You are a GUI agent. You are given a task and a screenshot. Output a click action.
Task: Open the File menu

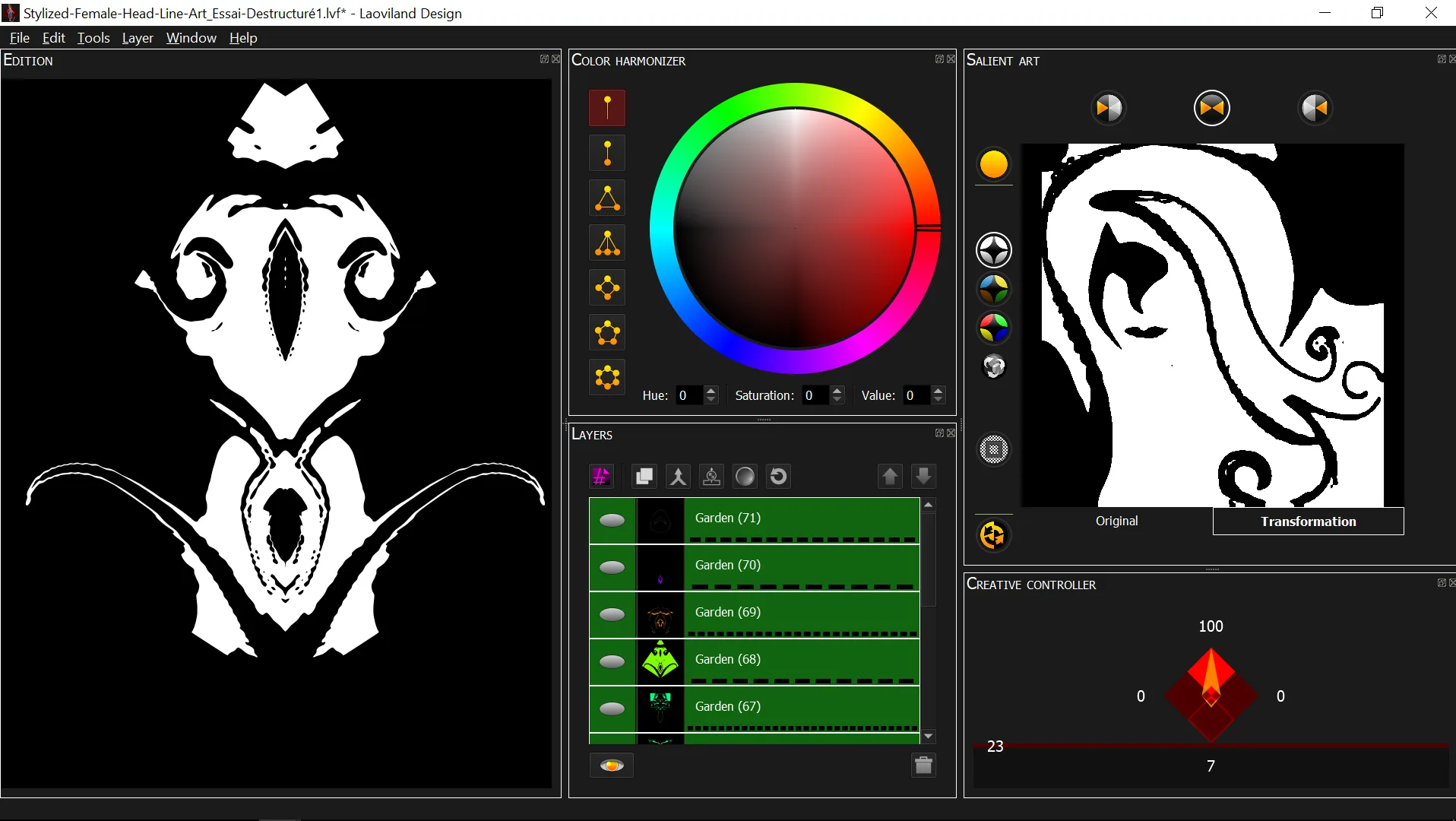[20, 38]
